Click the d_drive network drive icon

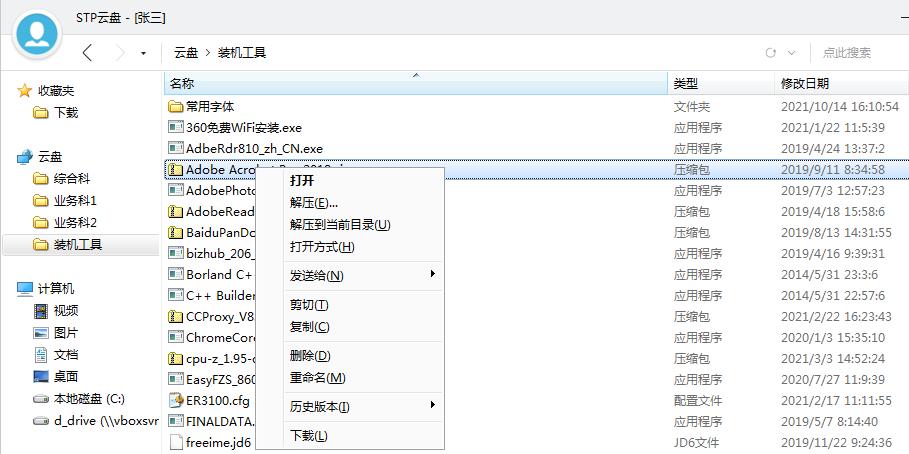click(41, 421)
